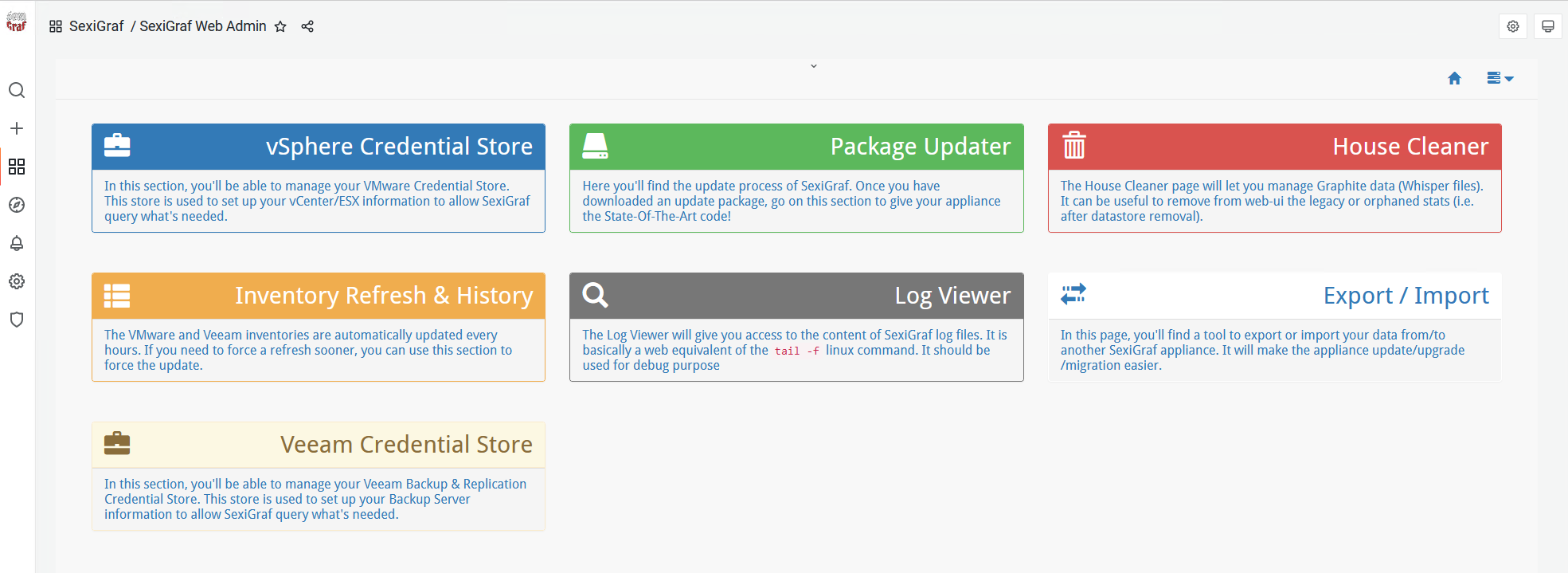
Task: Open the Dashboards icon in the sidebar
Action: coord(17,167)
